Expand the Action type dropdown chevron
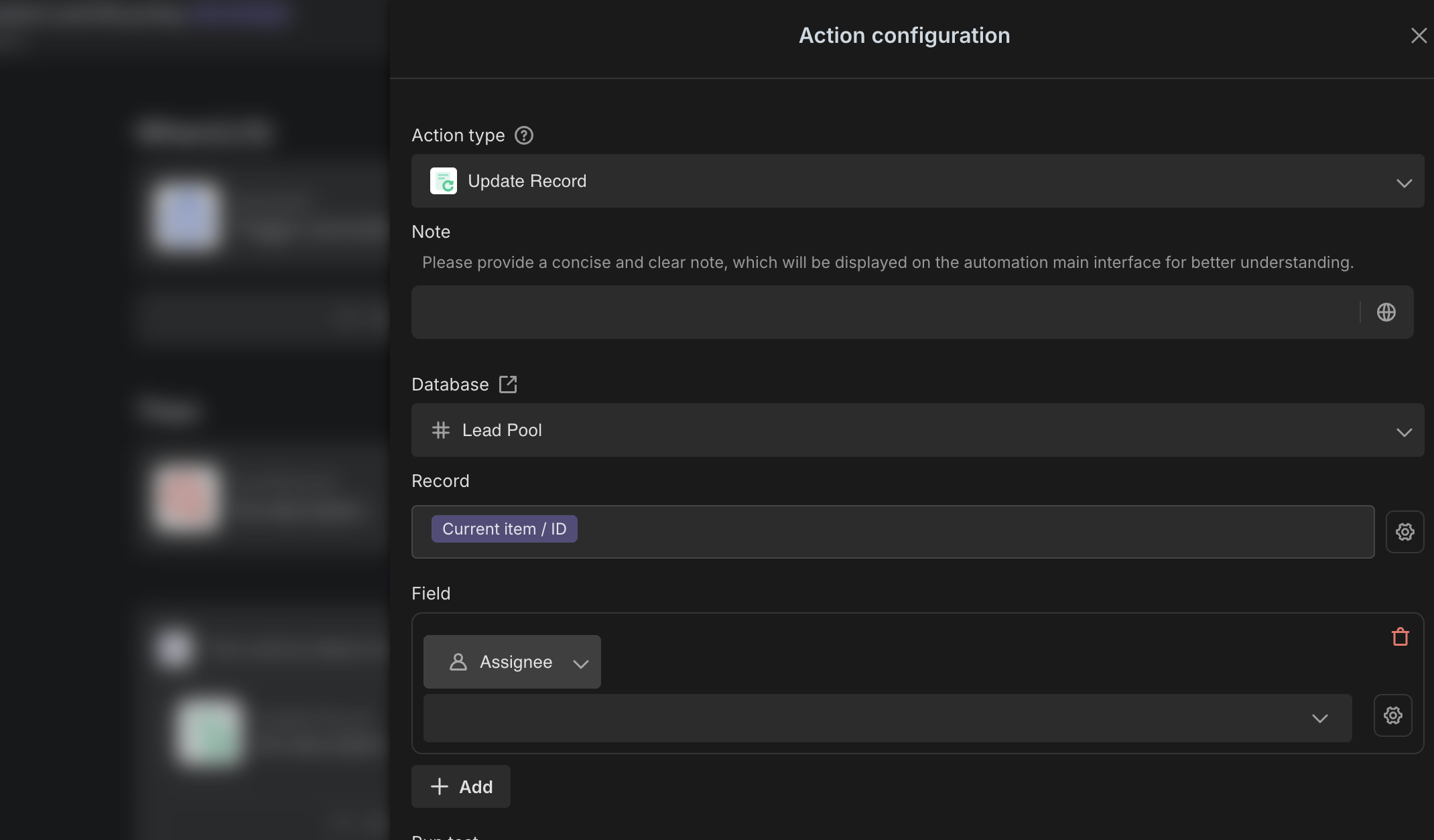This screenshot has width=1434, height=840. 1404,182
